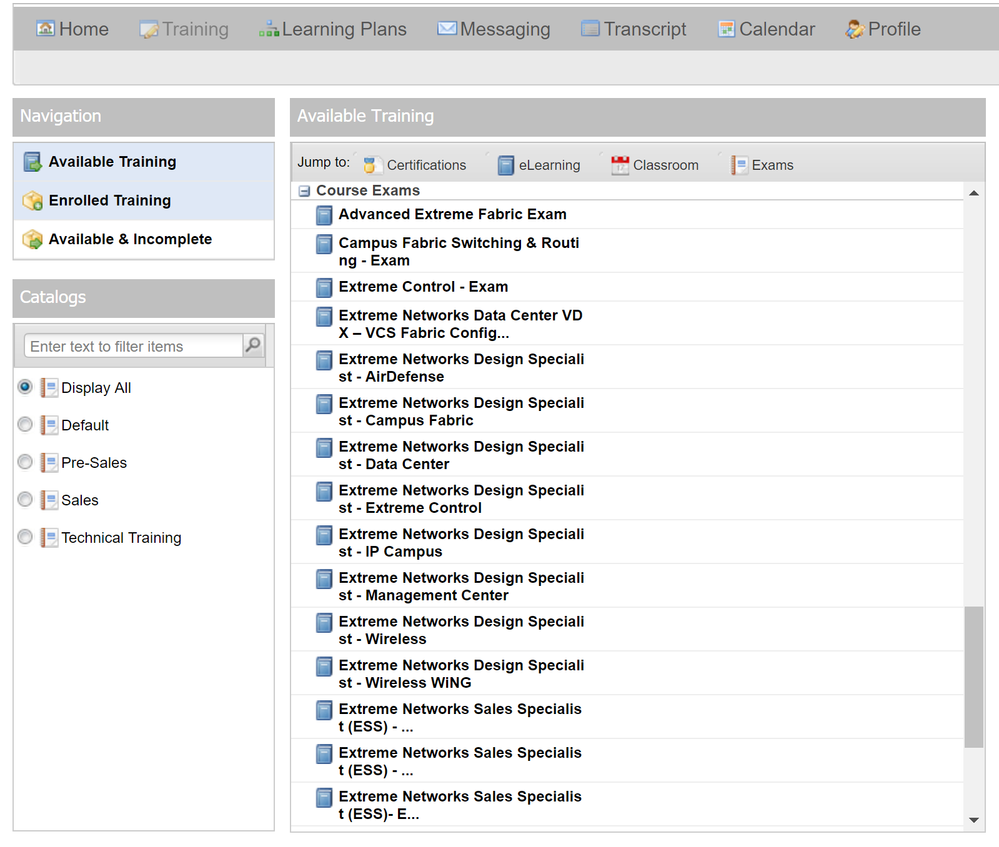This screenshot has width=999, height=847.
Task: Click the eLearning book icon
Action: click(x=506, y=165)
